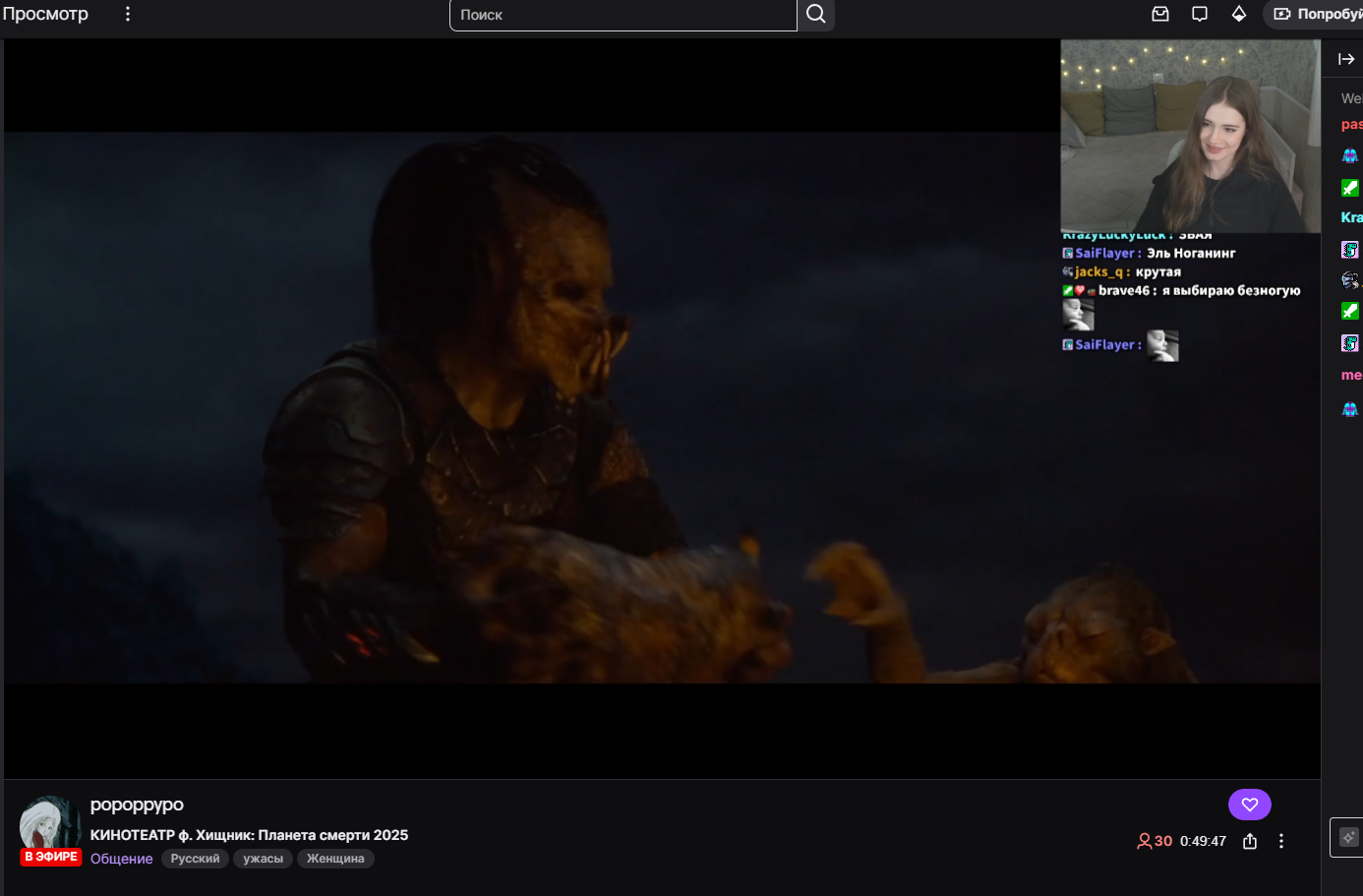
Task: Open the notifications inbox icon
Action: [1160, 14]
